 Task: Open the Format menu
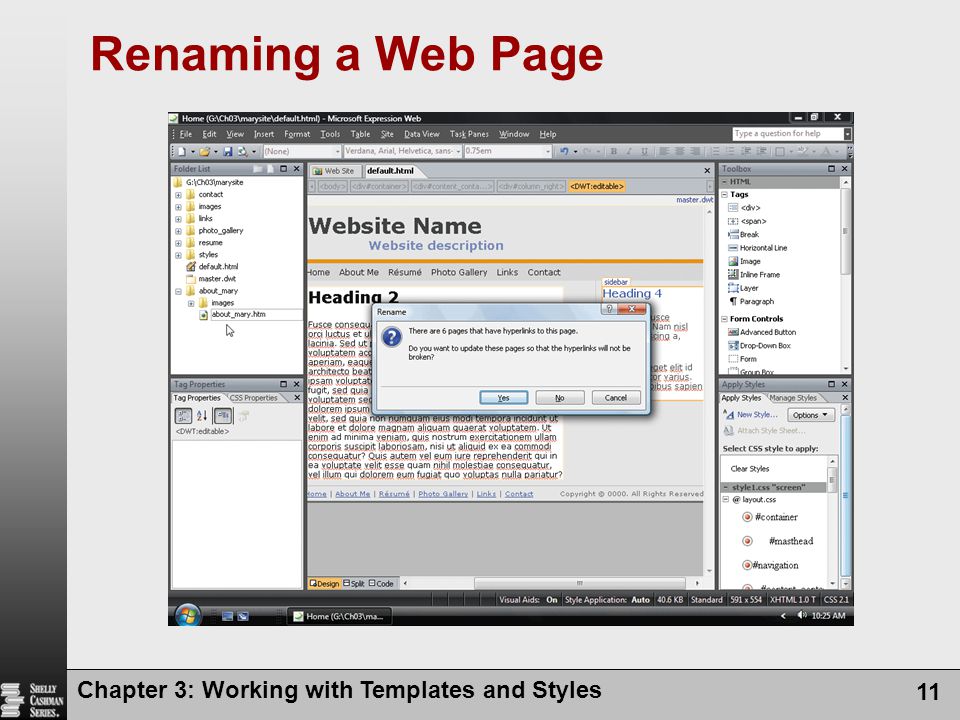(x=297, y=134)
